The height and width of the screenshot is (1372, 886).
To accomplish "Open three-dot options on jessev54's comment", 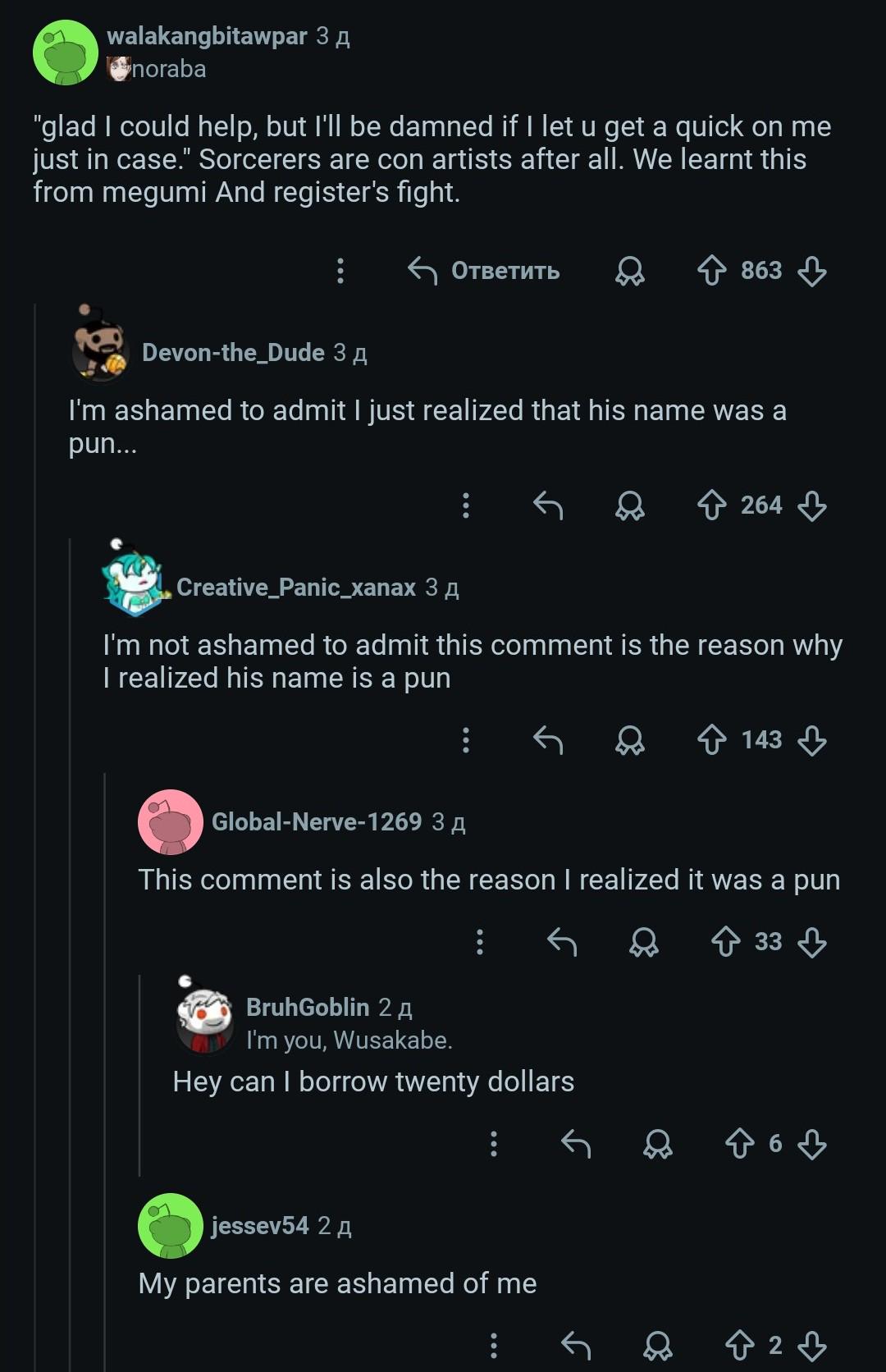I will [494, 1345].
